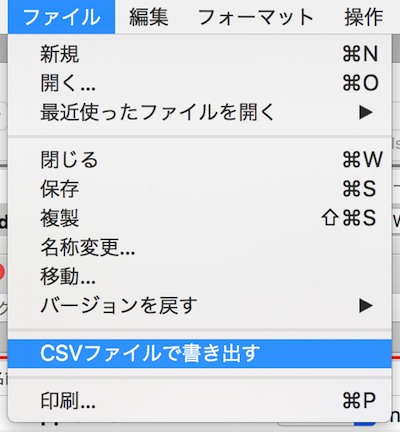Click the ⌘P shortcut next to 印刷
The width and height of the screenshot is (400, 432).
pos(359,400)
